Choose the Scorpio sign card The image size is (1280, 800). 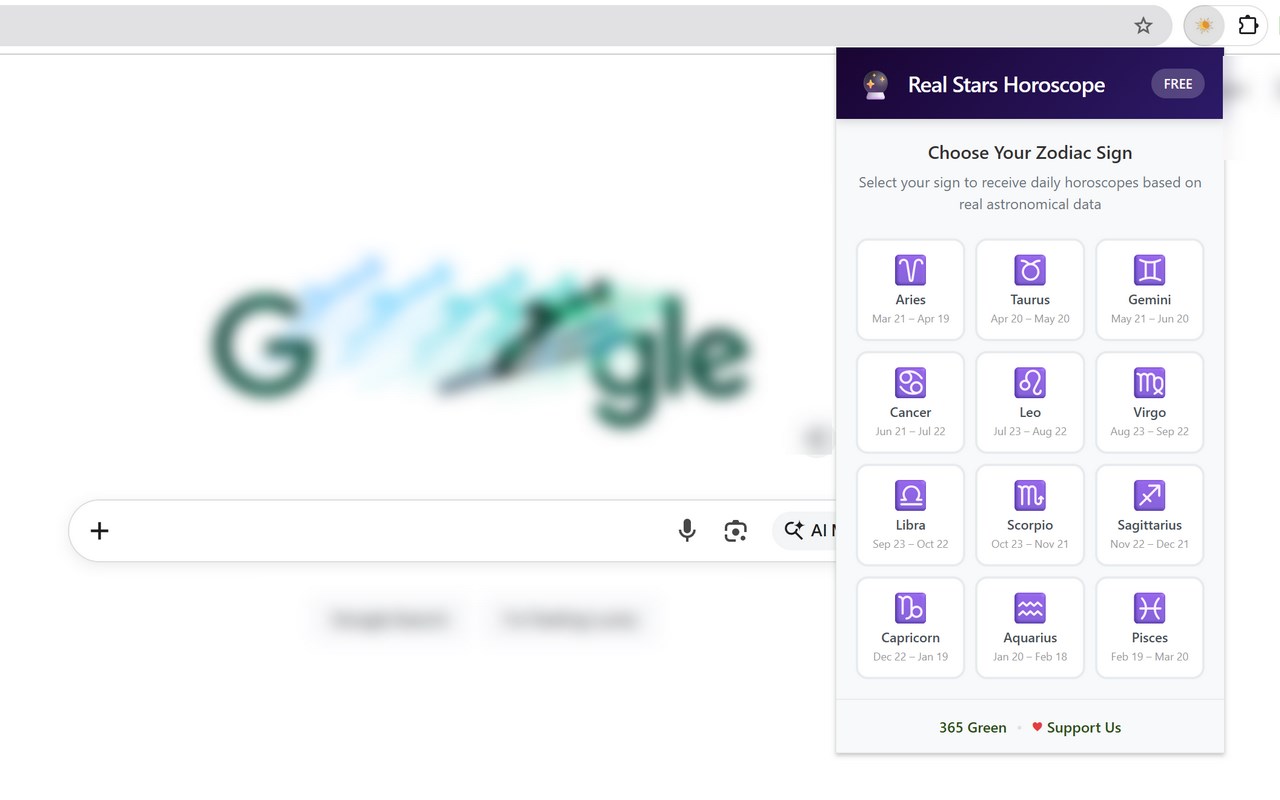point(1030,515)
